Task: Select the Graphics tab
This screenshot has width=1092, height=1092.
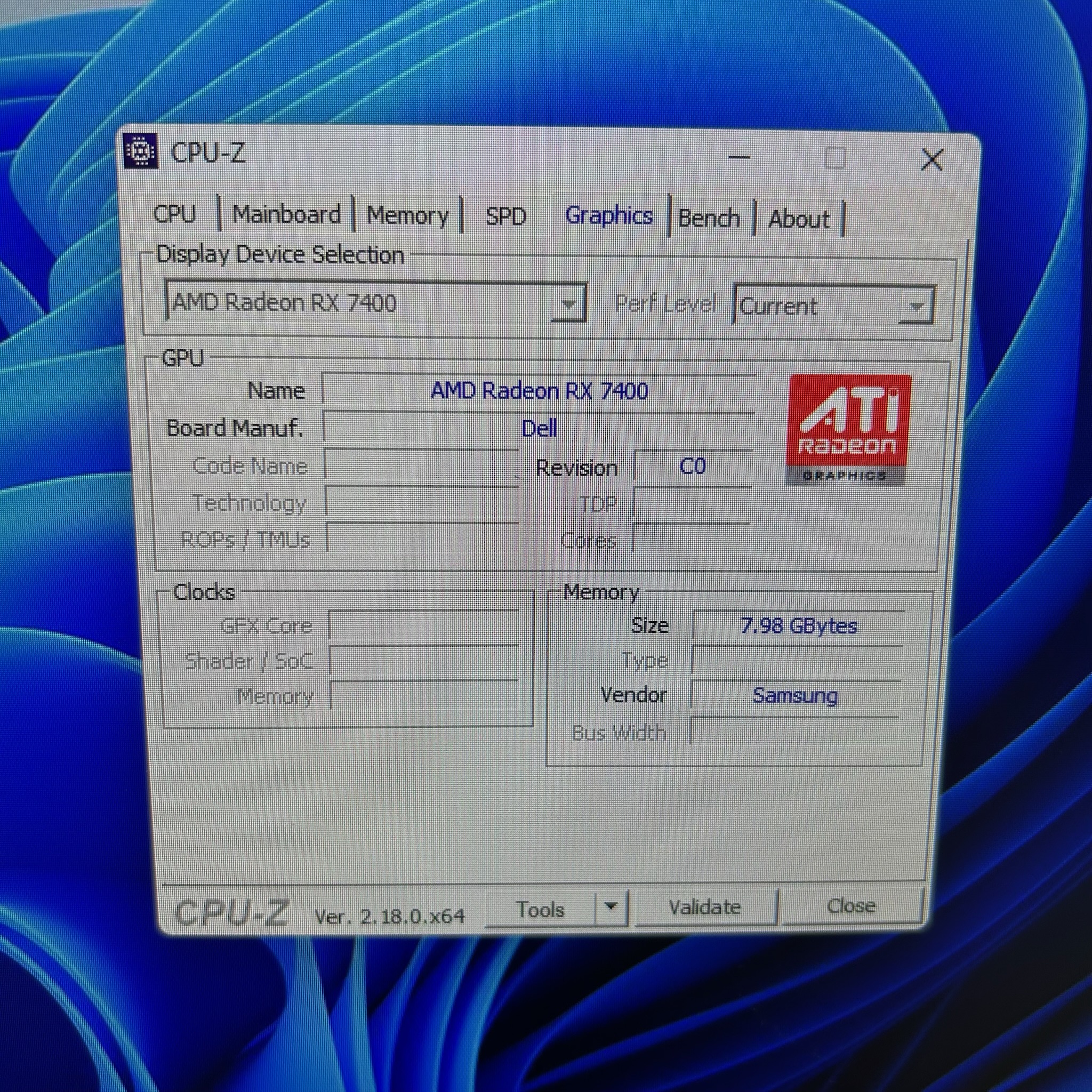Action: [609, 216]
